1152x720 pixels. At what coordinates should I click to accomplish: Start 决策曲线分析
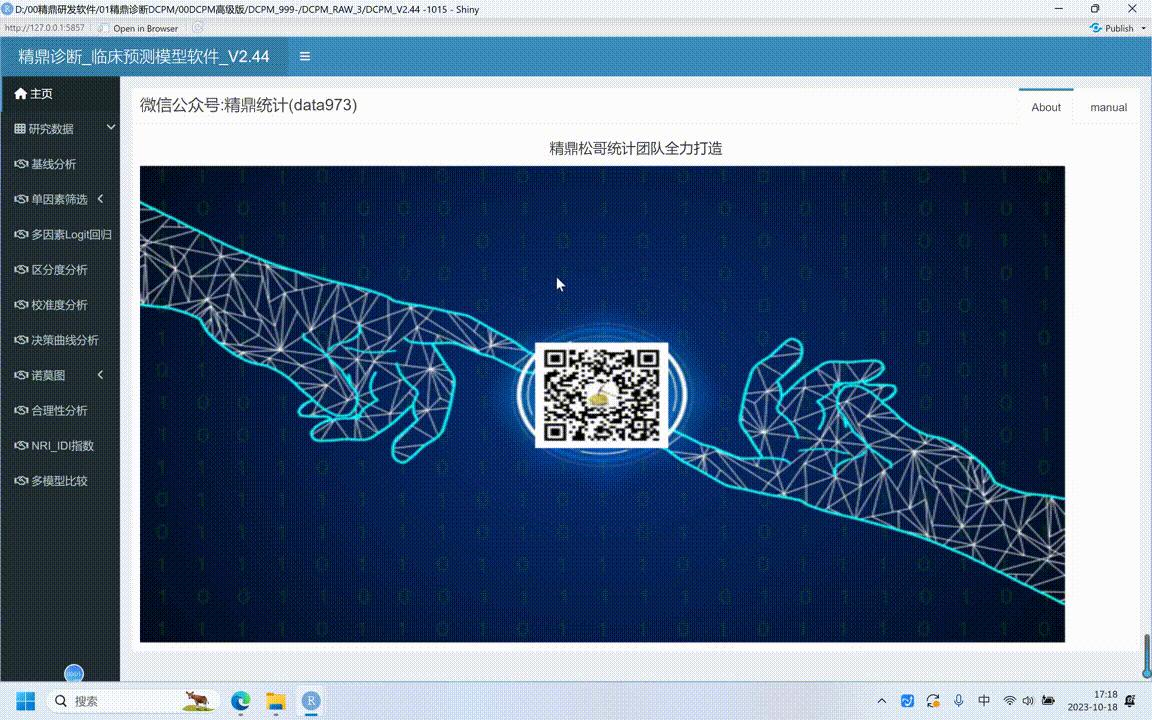[62, 340]
